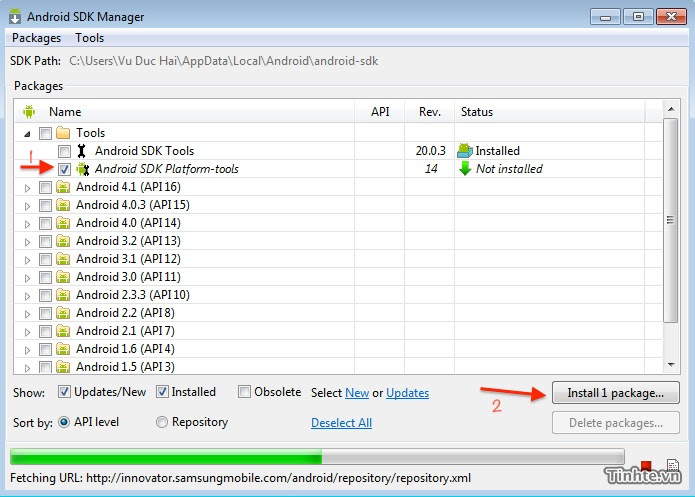Image resolution: width=695 pixels, height=497 pixels.
Task: Click the Android SDK Platform-tools package icon
Action: [x=82, y=169]
